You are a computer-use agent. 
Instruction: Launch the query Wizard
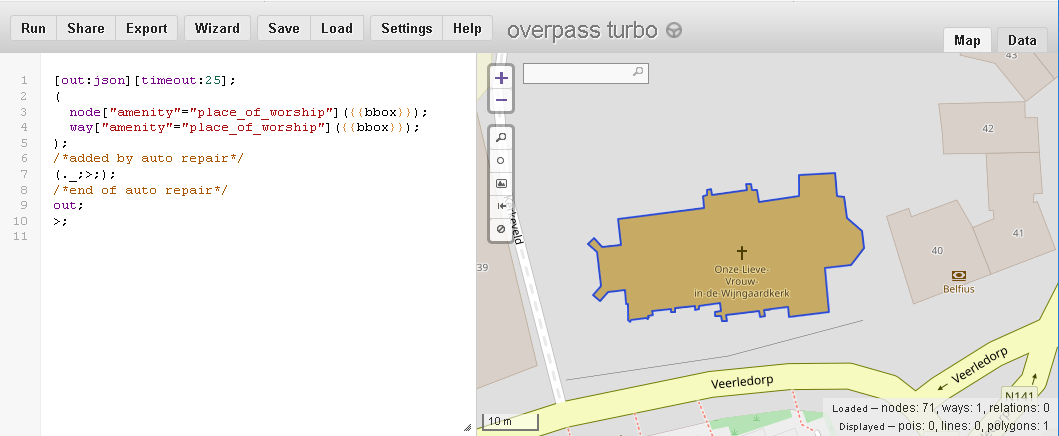pos(217,28)
